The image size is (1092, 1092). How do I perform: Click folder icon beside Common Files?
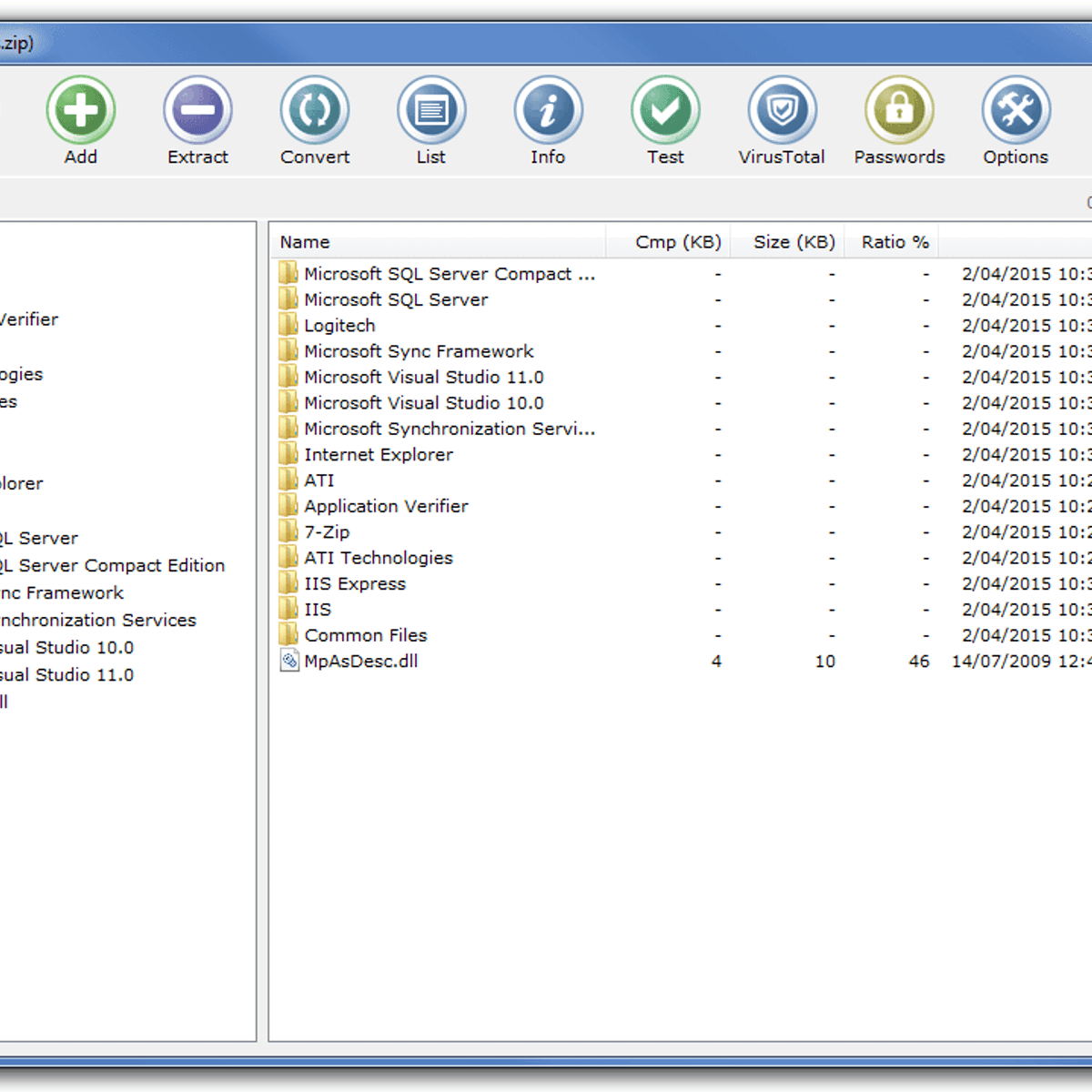coord(288,635)
